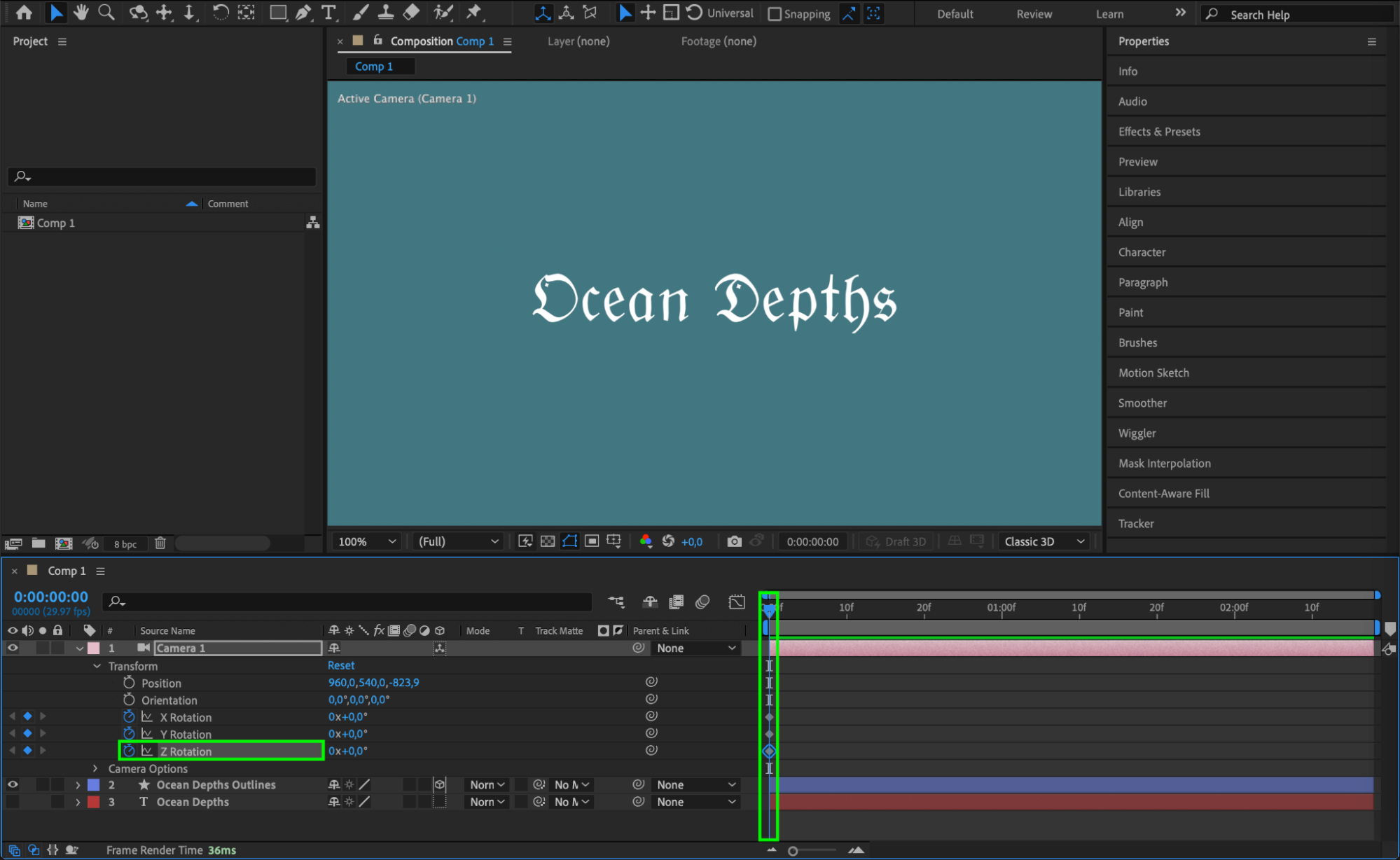
Task: Select the Zoom magnifier tool
Action: [106, 13]
